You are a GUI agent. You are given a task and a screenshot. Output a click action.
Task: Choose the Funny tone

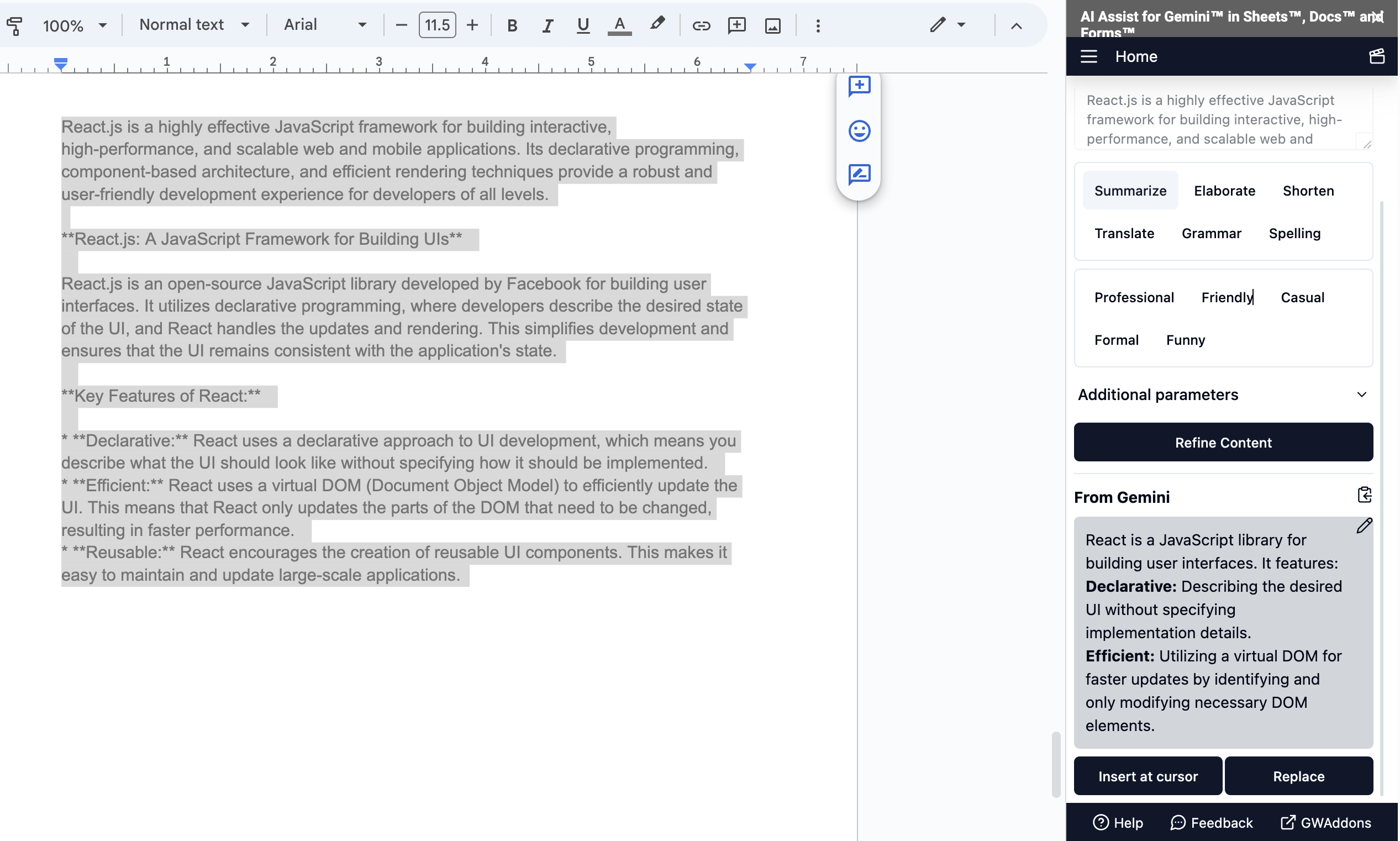tap(1185, 340)
